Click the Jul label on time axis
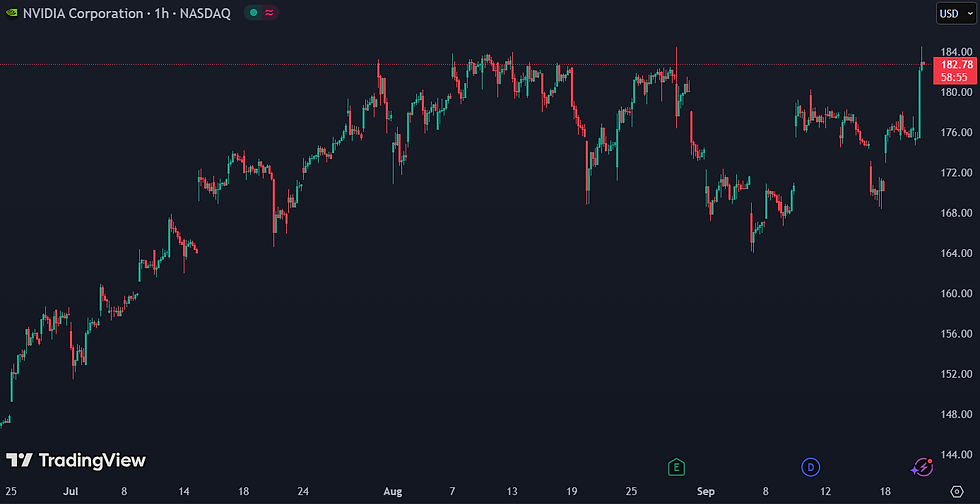This screenshot has height=504, width=980. click(x=69, y=491)
